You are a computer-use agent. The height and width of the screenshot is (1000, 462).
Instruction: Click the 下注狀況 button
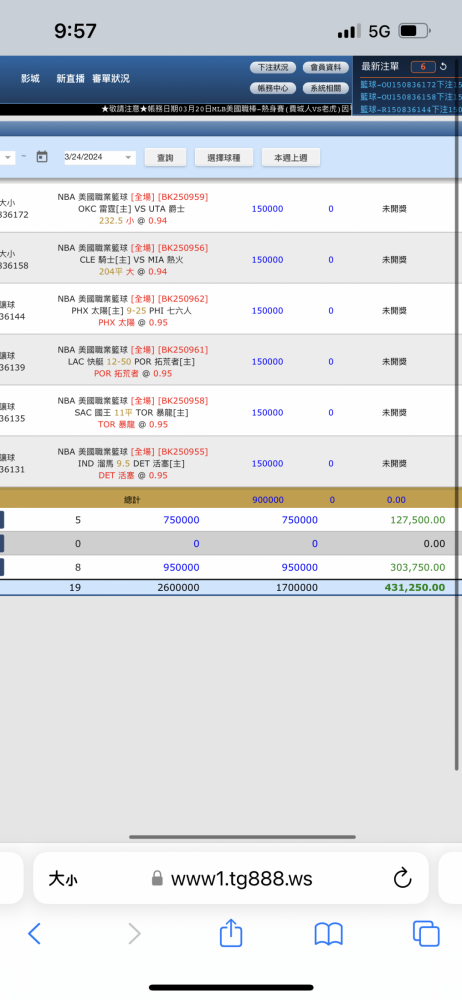[273, 68]
